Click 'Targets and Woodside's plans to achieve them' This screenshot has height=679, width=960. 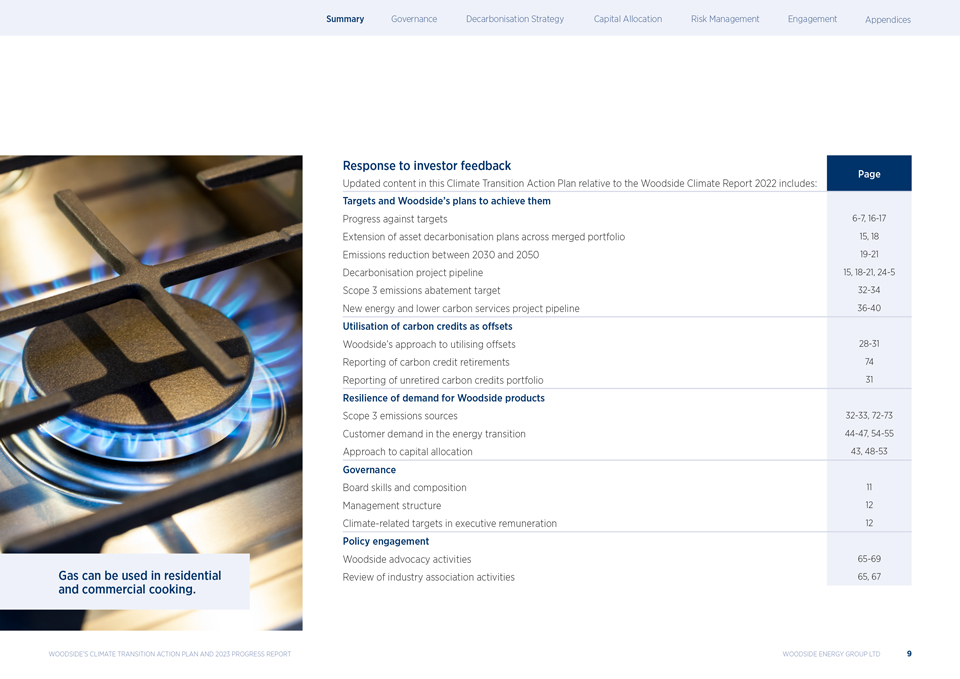click(446, 201)
